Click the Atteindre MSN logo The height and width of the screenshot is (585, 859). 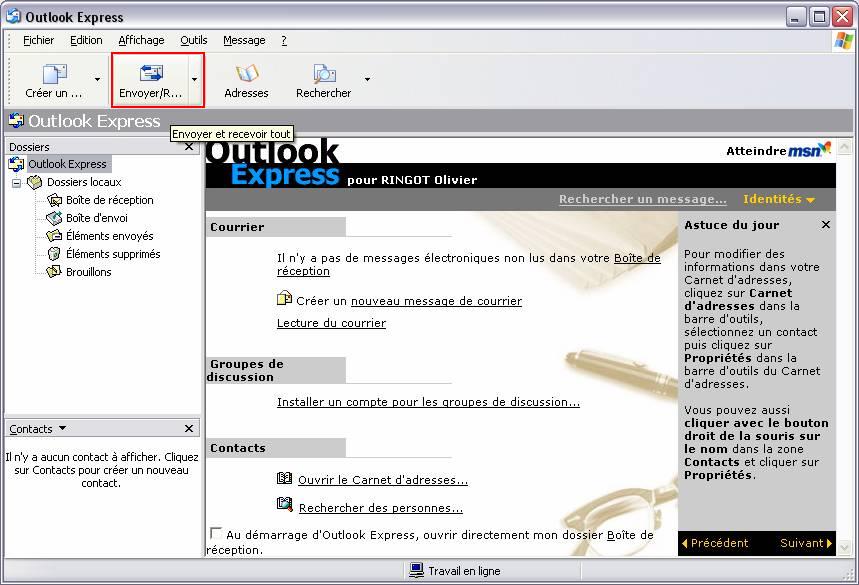809,150
